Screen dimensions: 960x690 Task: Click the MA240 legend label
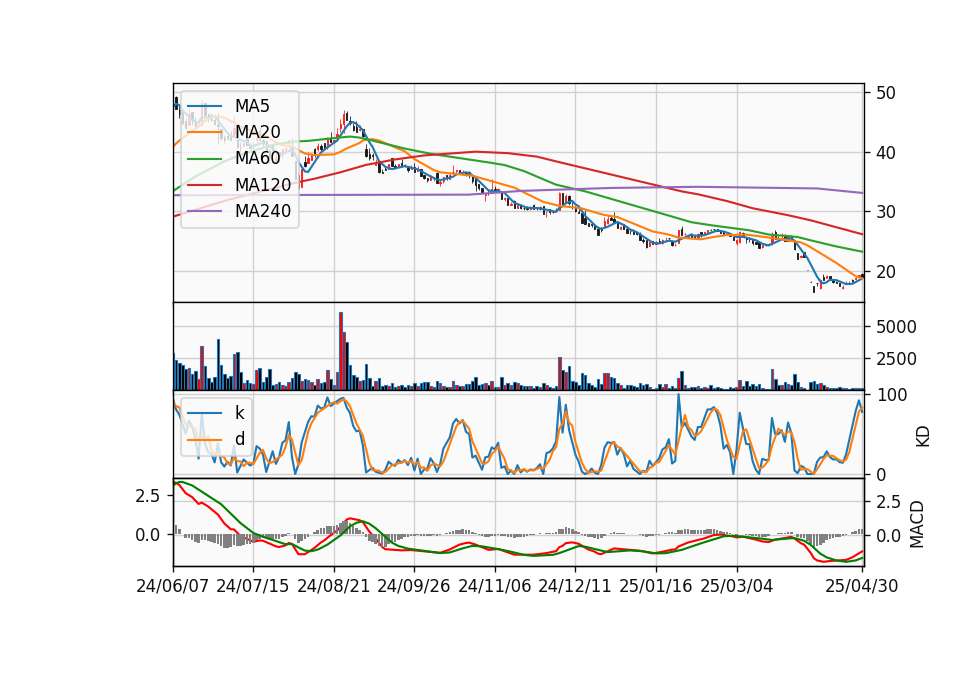point(263,211)
